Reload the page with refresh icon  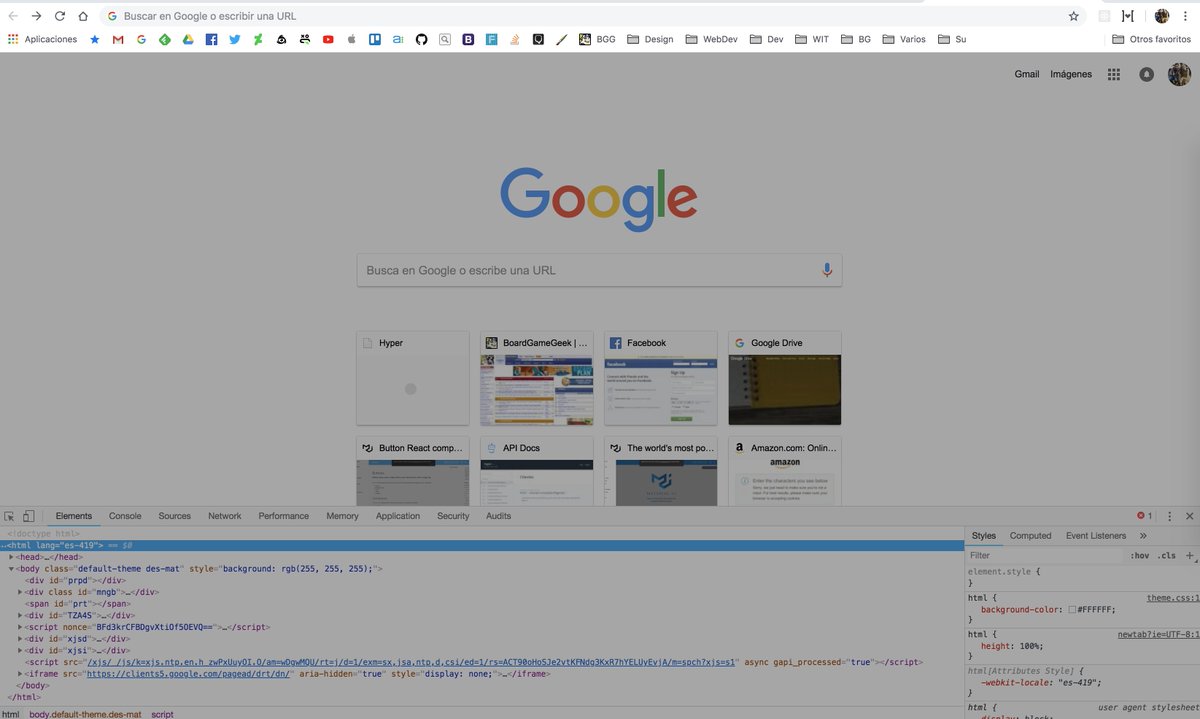coord(60,16)
